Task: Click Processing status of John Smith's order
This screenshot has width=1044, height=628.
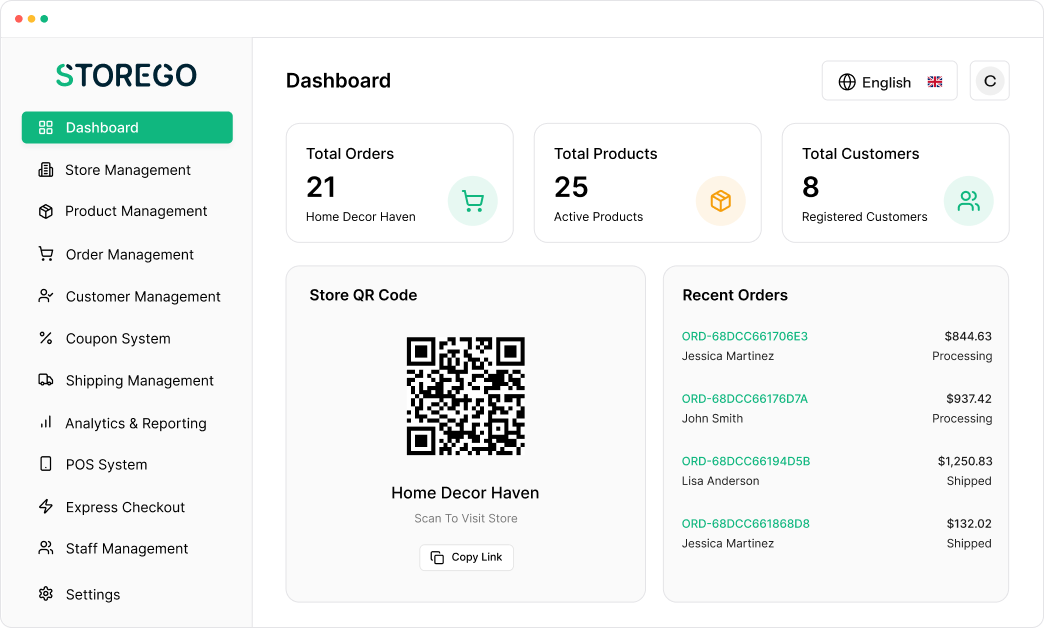Action: click(x=962, y=418)
